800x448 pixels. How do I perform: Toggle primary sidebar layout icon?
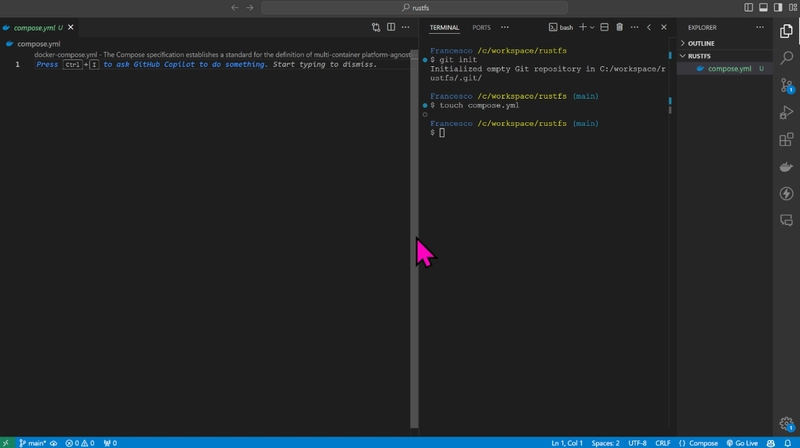pos(748,7)
